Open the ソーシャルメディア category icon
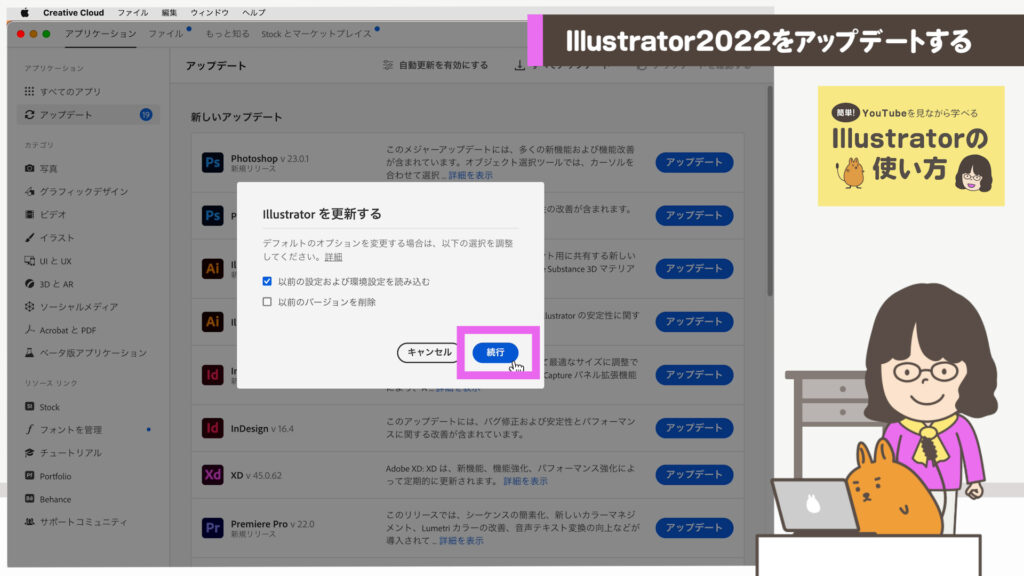Viewport: 1024px width, 576px height. coord(29,306)
